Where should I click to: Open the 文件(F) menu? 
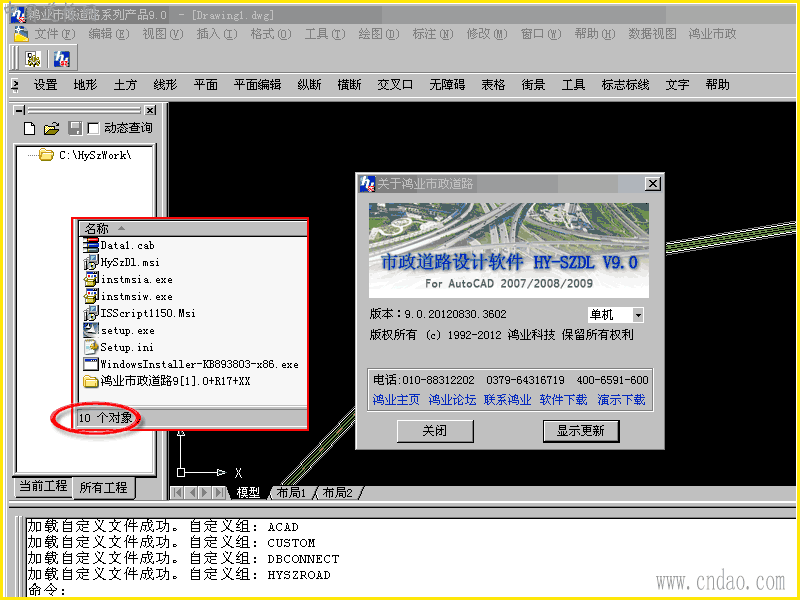coord(55,34)
